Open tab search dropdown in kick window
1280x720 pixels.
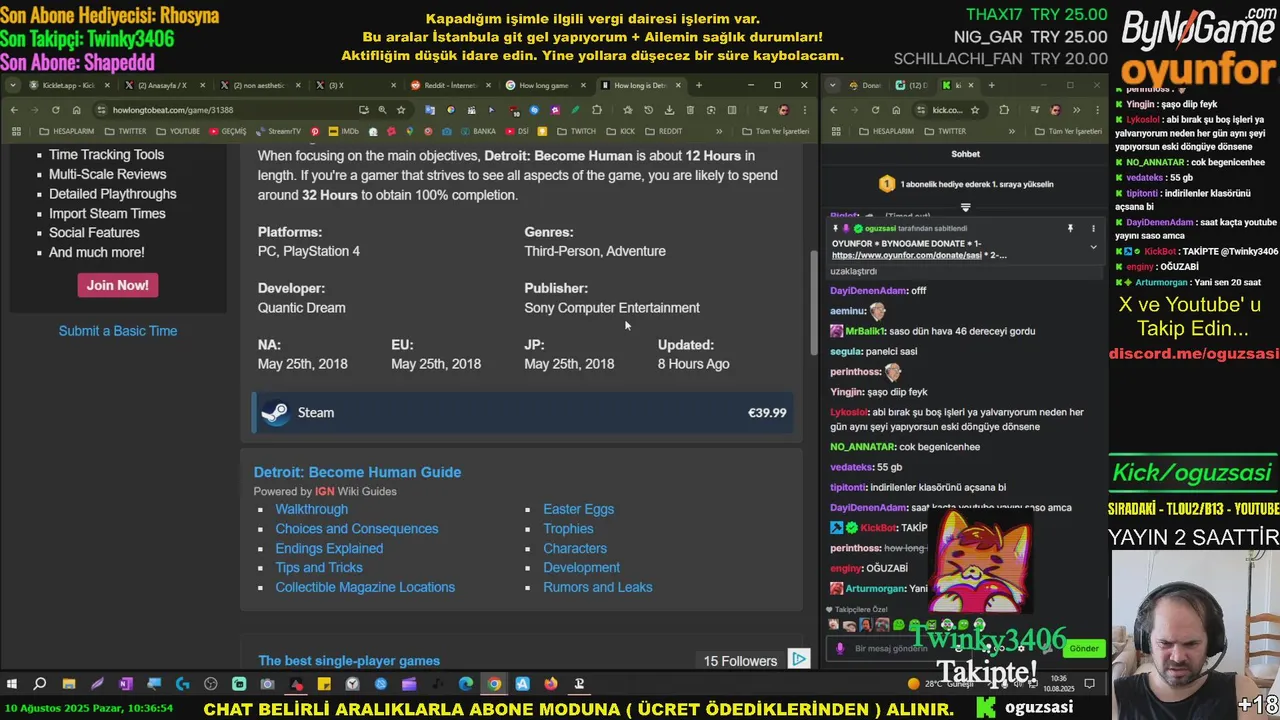[832, 85]
